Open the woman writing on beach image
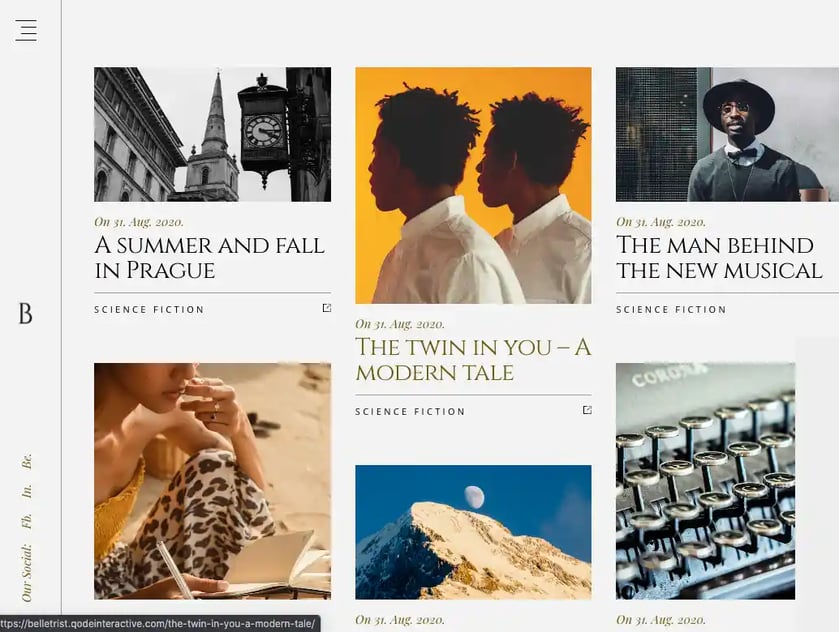839x632 pixels. pyautogui.click(x=212, y=481)
